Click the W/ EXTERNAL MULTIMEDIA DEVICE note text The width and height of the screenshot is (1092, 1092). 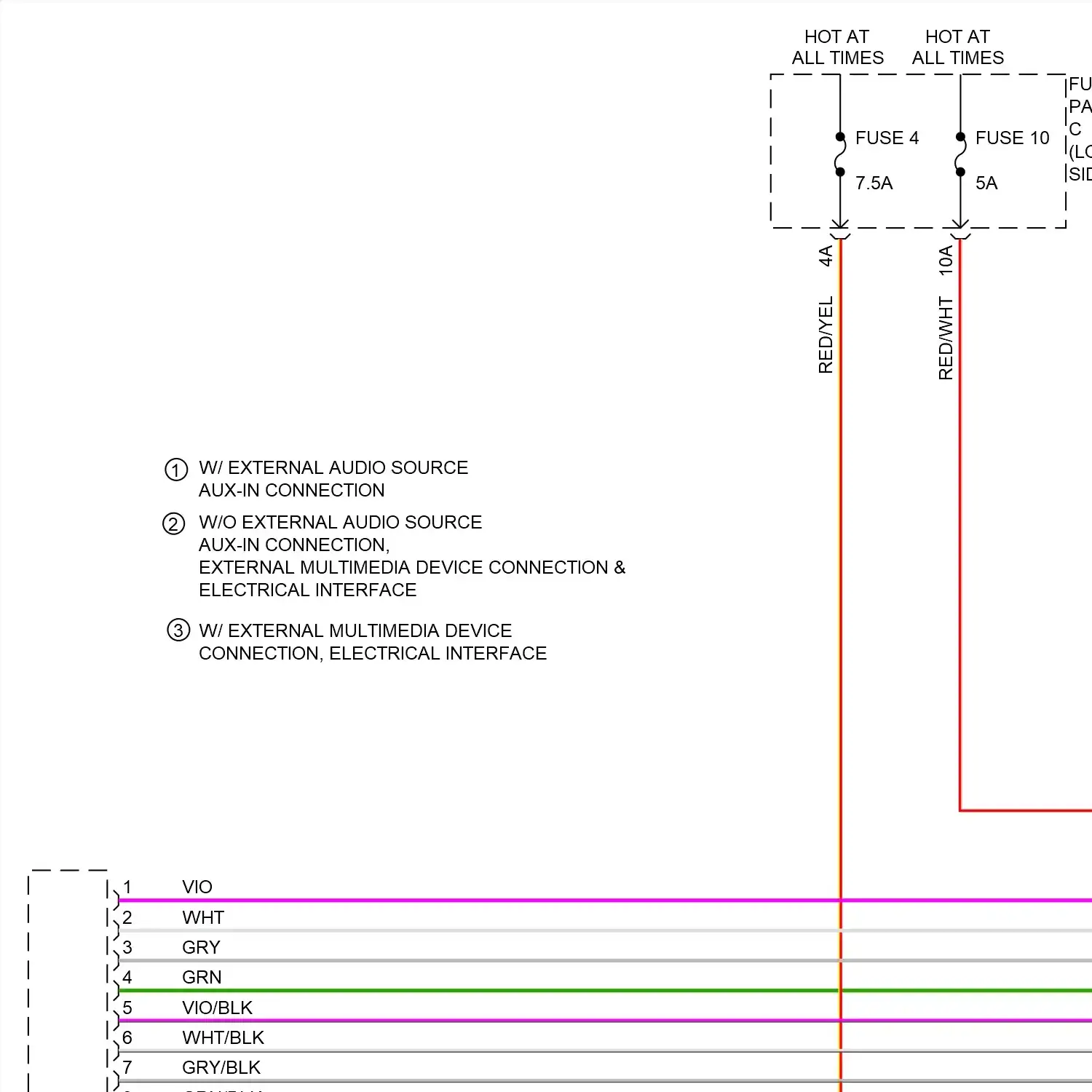click(x=355, y=630)
